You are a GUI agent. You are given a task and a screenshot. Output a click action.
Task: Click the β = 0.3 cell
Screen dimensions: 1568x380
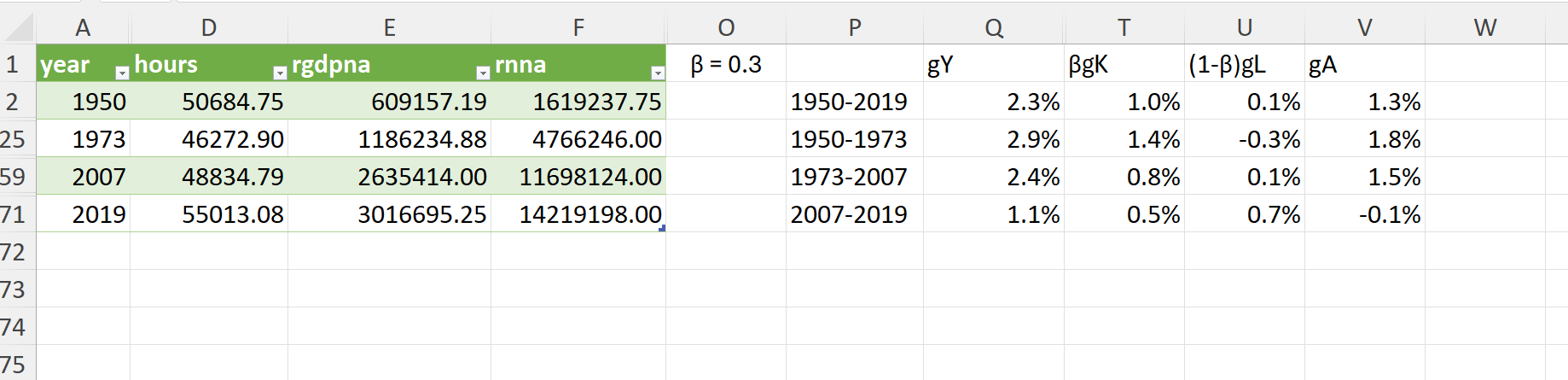[x=725, y=65]
